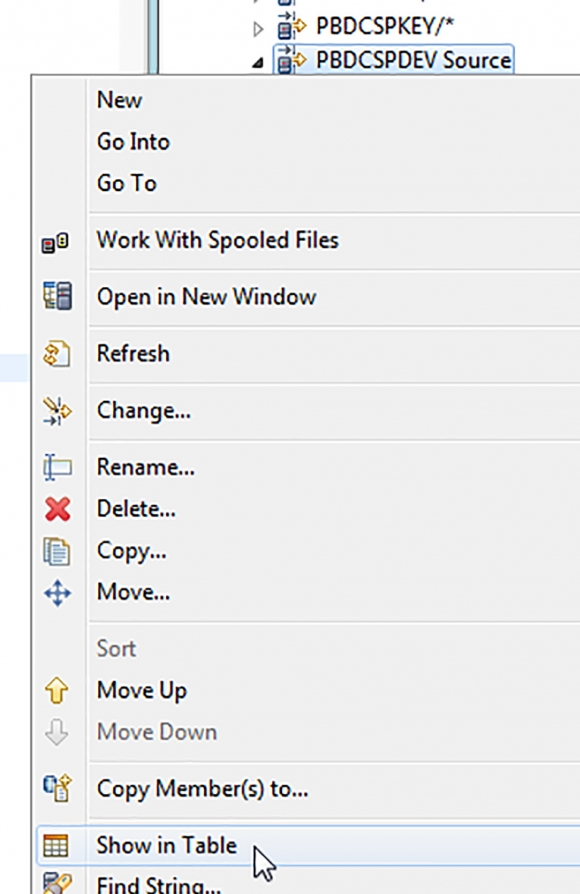Image resolution: width=580 pixels, height=894 pixels.
Task: Select the PBDCSPDEV Source filter item
Action: (413, 60)
